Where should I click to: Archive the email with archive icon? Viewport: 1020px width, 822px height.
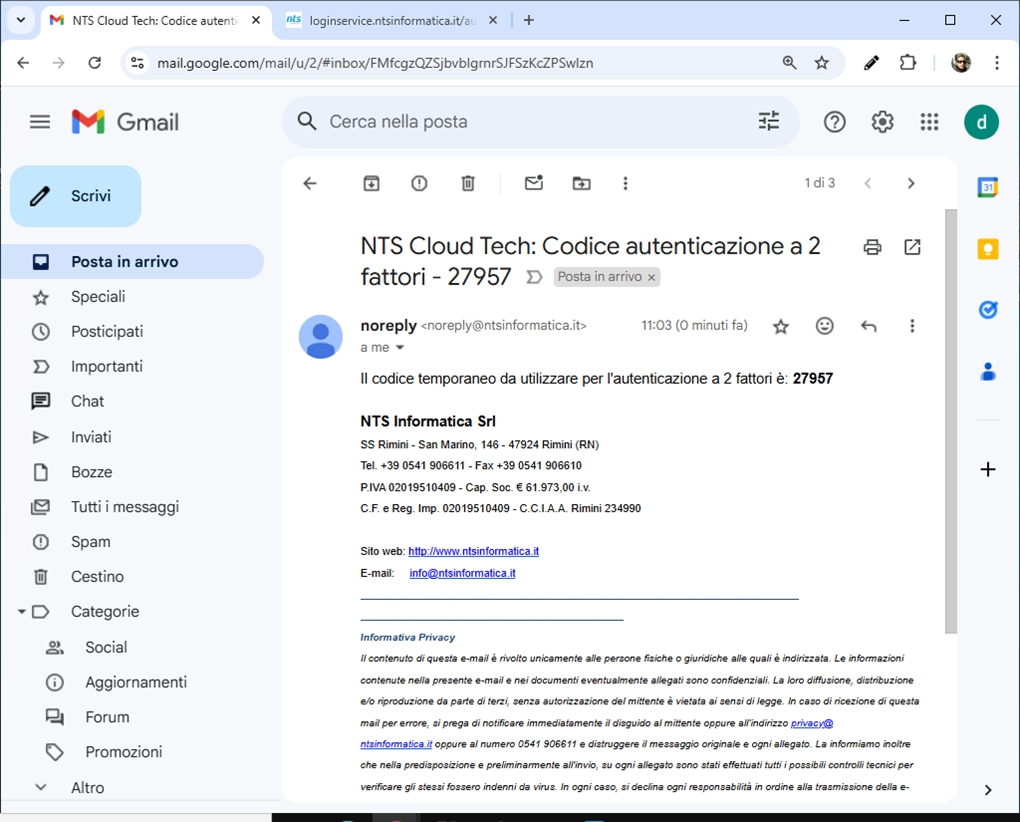(x=371, y=183)
